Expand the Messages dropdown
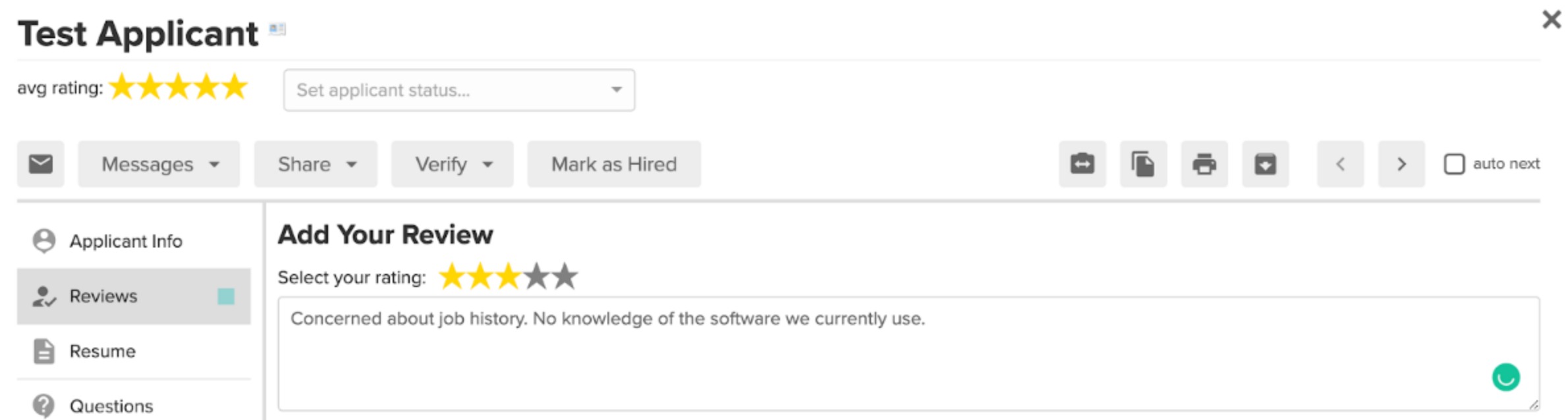The height and width of the screenshot is (420, 1568). pyautogui.click(x=158, y=164)
